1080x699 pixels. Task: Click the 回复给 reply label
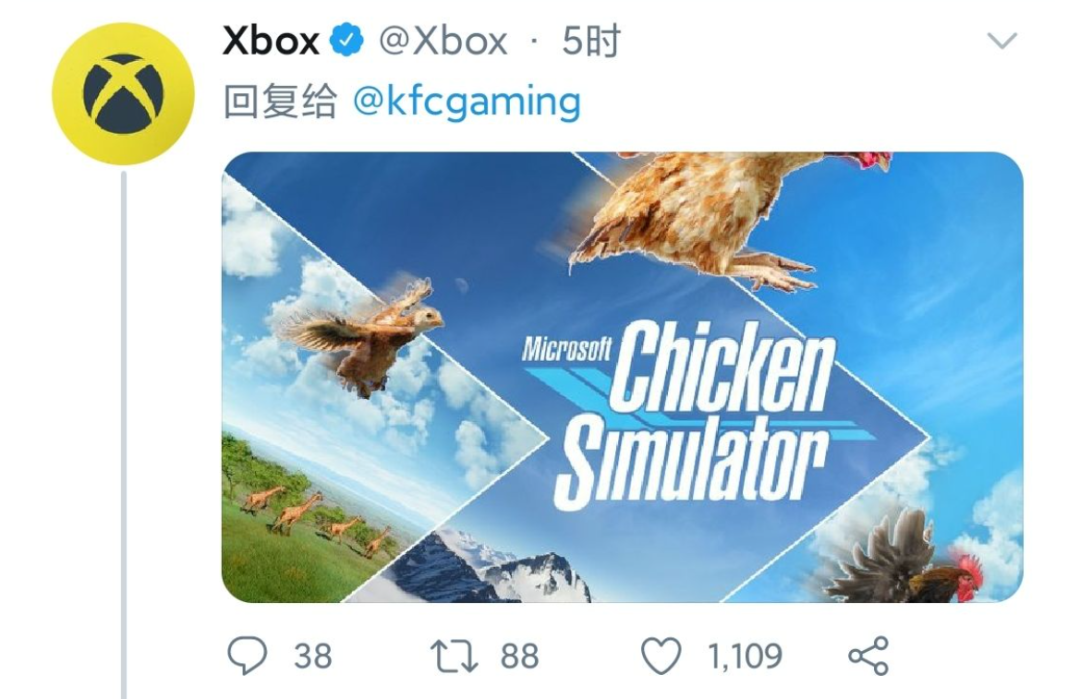point(280,102)
